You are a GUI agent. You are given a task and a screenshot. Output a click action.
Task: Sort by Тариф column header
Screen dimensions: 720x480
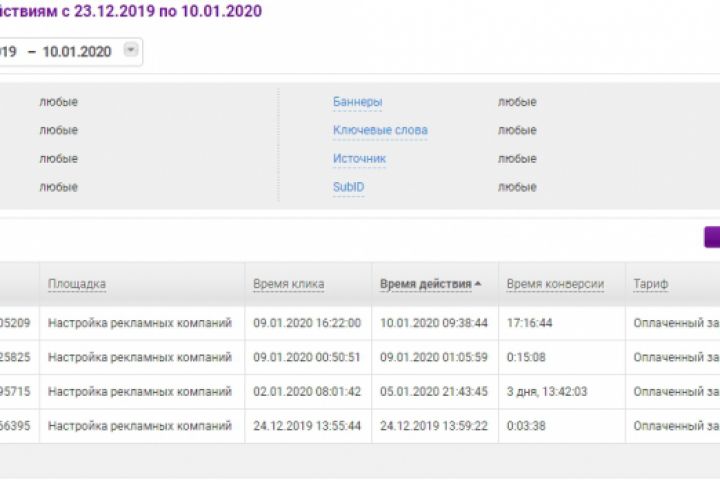650,284
